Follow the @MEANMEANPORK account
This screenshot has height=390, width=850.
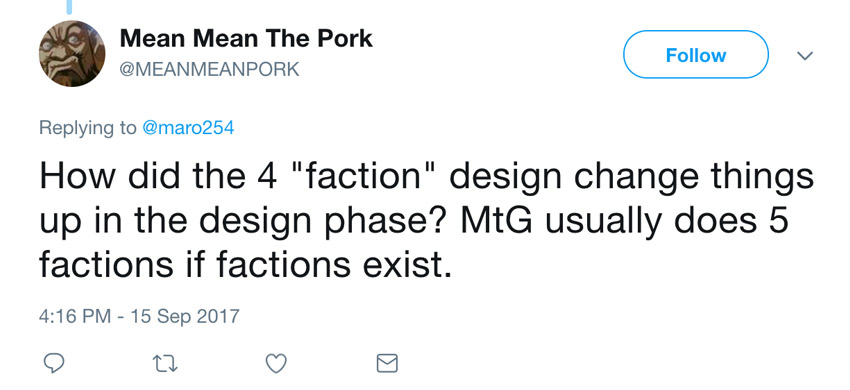point(696,55)
